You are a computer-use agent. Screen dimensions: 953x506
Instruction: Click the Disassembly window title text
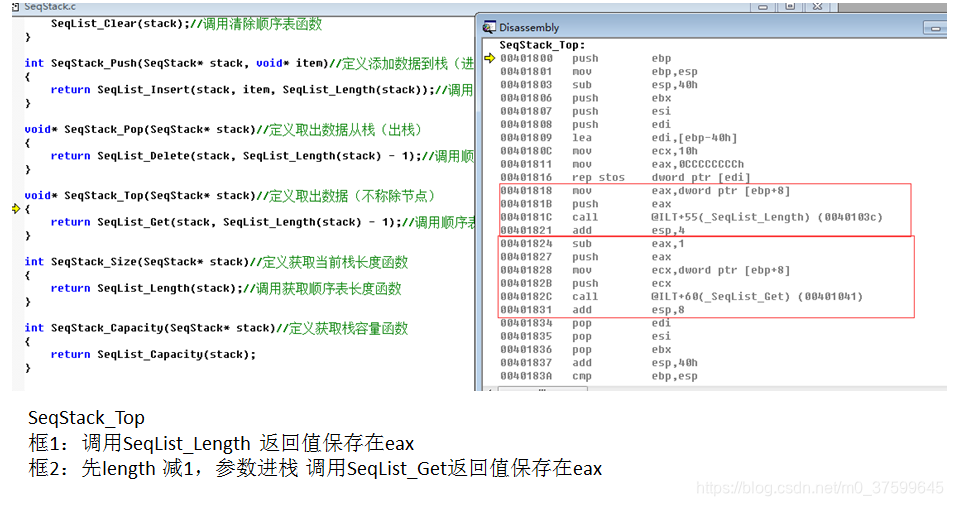click(x=529, y=27)
